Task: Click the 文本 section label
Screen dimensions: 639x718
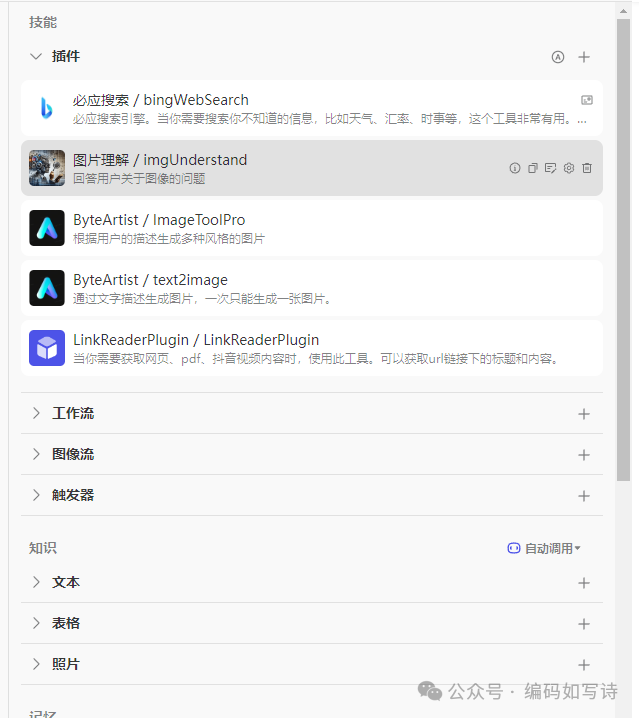Action: pos(66,582)
